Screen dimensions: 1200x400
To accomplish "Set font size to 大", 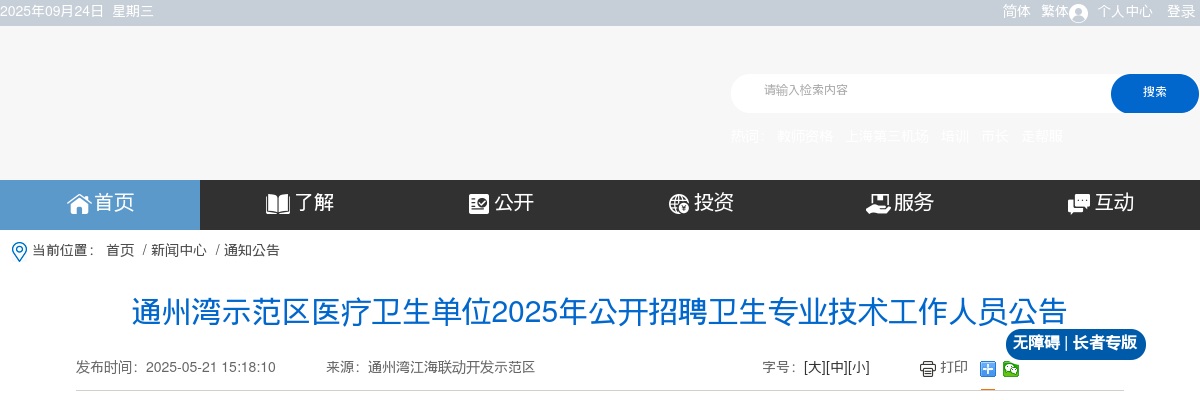I will tap(815, 367).
